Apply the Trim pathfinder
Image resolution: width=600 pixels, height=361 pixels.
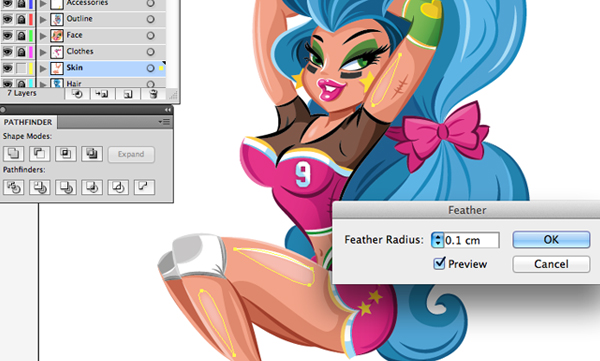39,187
